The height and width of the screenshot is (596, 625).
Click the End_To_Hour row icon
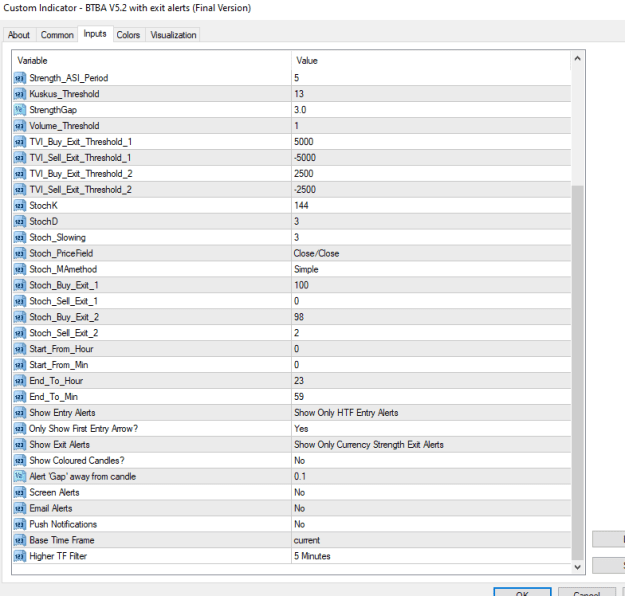[x=20, y=381]
